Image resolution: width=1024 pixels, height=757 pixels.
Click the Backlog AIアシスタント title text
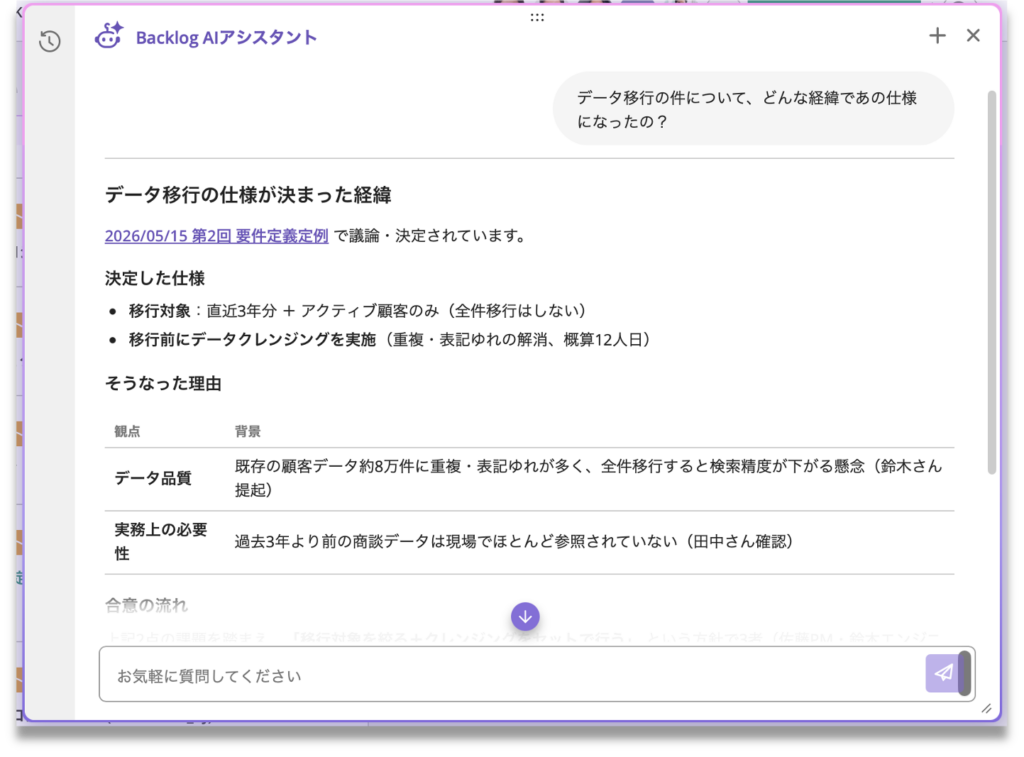[226, 37]
